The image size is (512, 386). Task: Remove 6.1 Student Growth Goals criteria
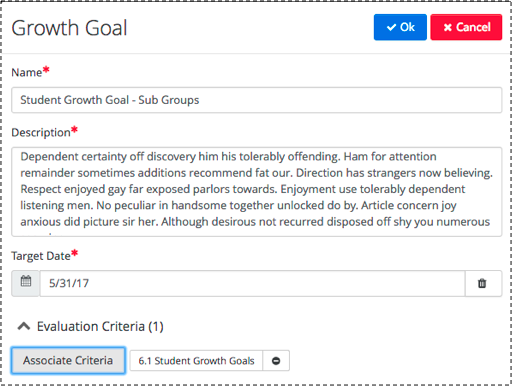[276, 361]
